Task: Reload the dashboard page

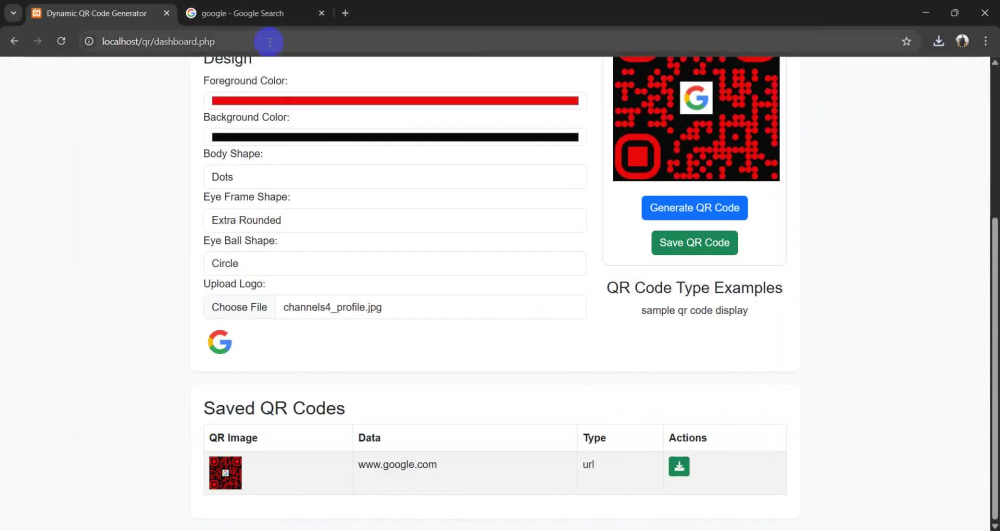Action: [61, 41]
